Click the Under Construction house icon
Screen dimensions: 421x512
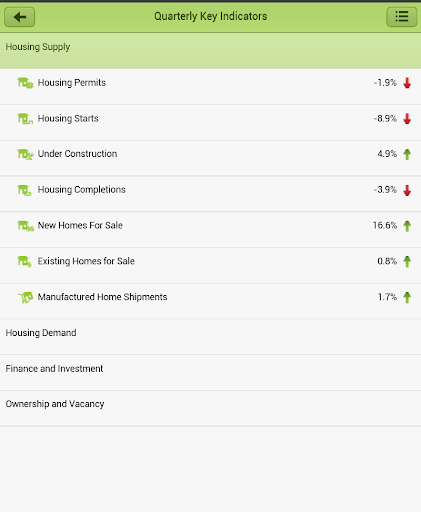(x=25, y=154)
